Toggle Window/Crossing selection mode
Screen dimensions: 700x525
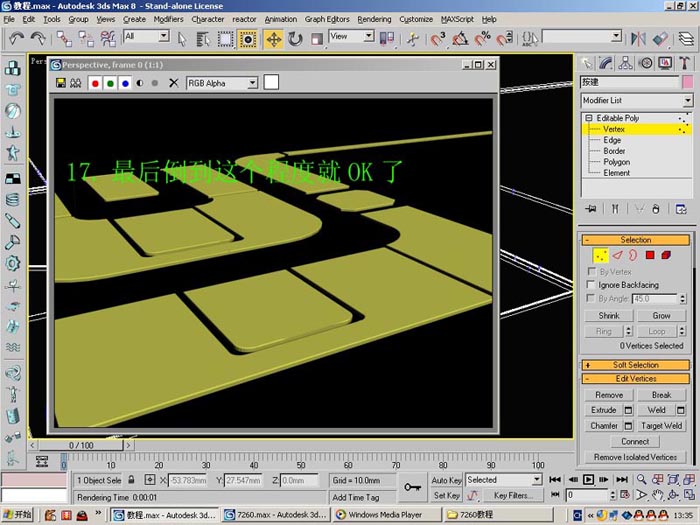click(x=247, y=39)
